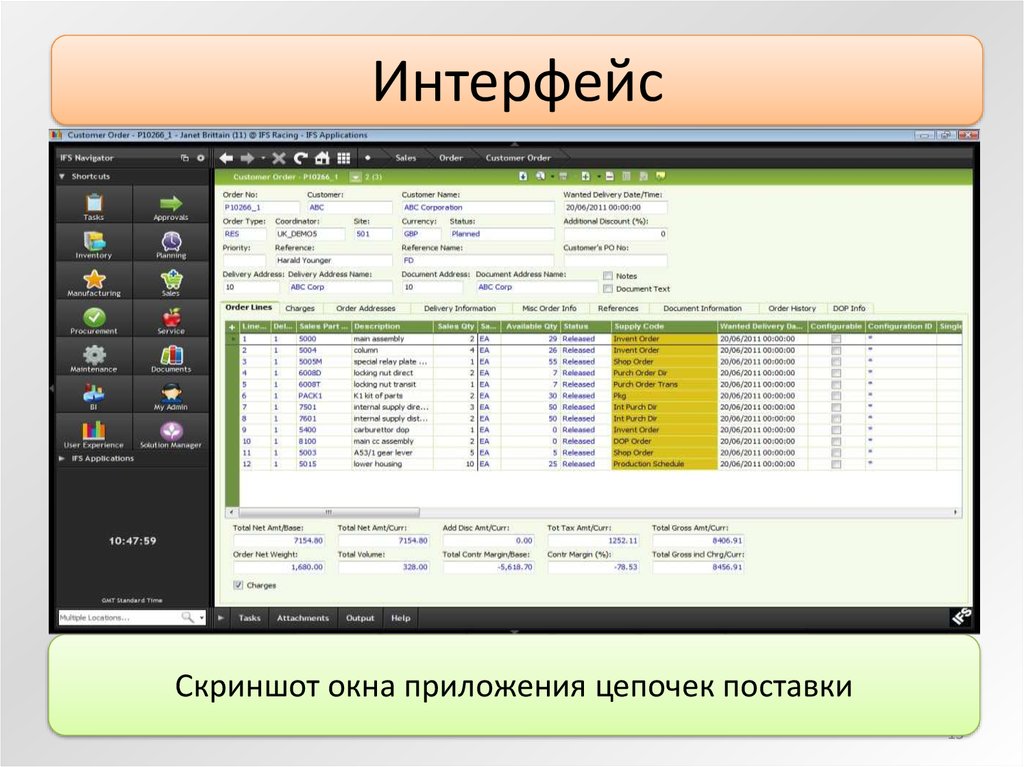
Task: Open the Delivery Information tab
Action: tap(459, 309)
